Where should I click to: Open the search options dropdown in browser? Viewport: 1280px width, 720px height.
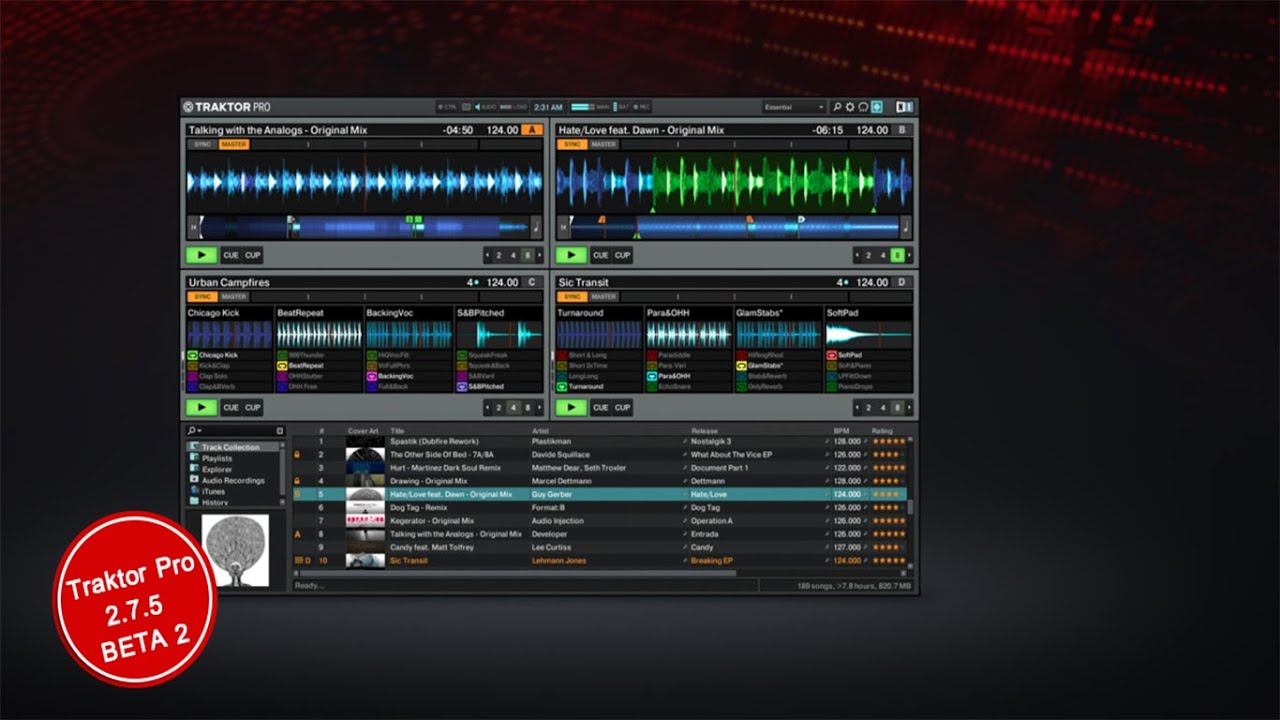point(194,431)
